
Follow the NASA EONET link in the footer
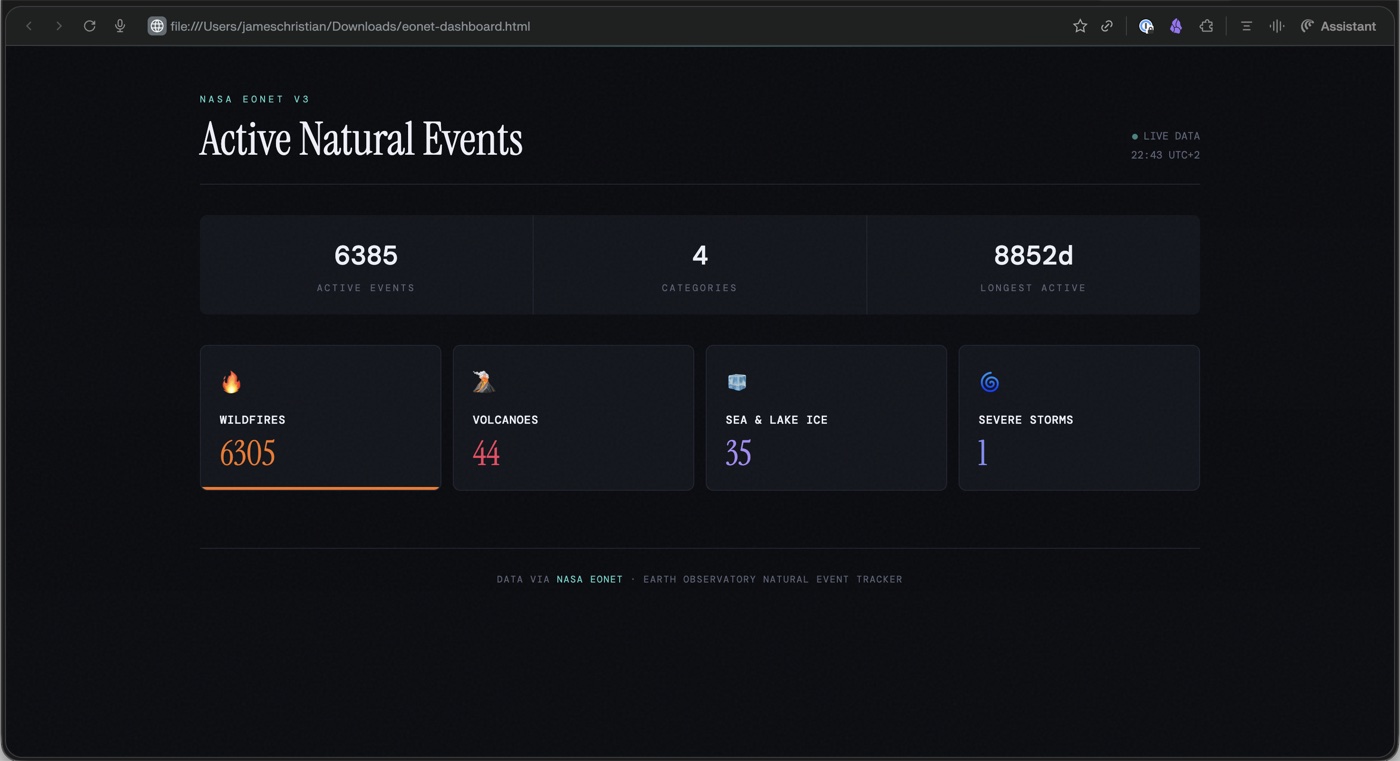pos(590,579)
